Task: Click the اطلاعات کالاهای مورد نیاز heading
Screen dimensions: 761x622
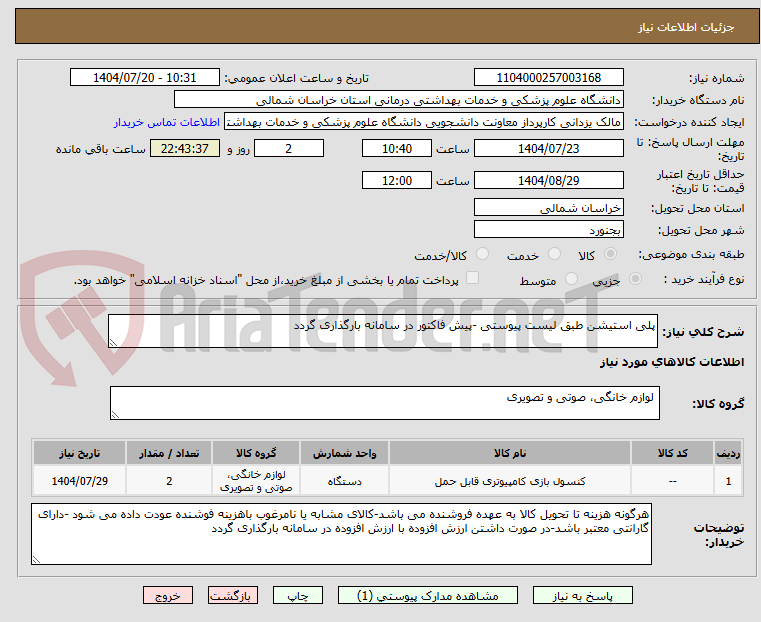Action: 672,362
